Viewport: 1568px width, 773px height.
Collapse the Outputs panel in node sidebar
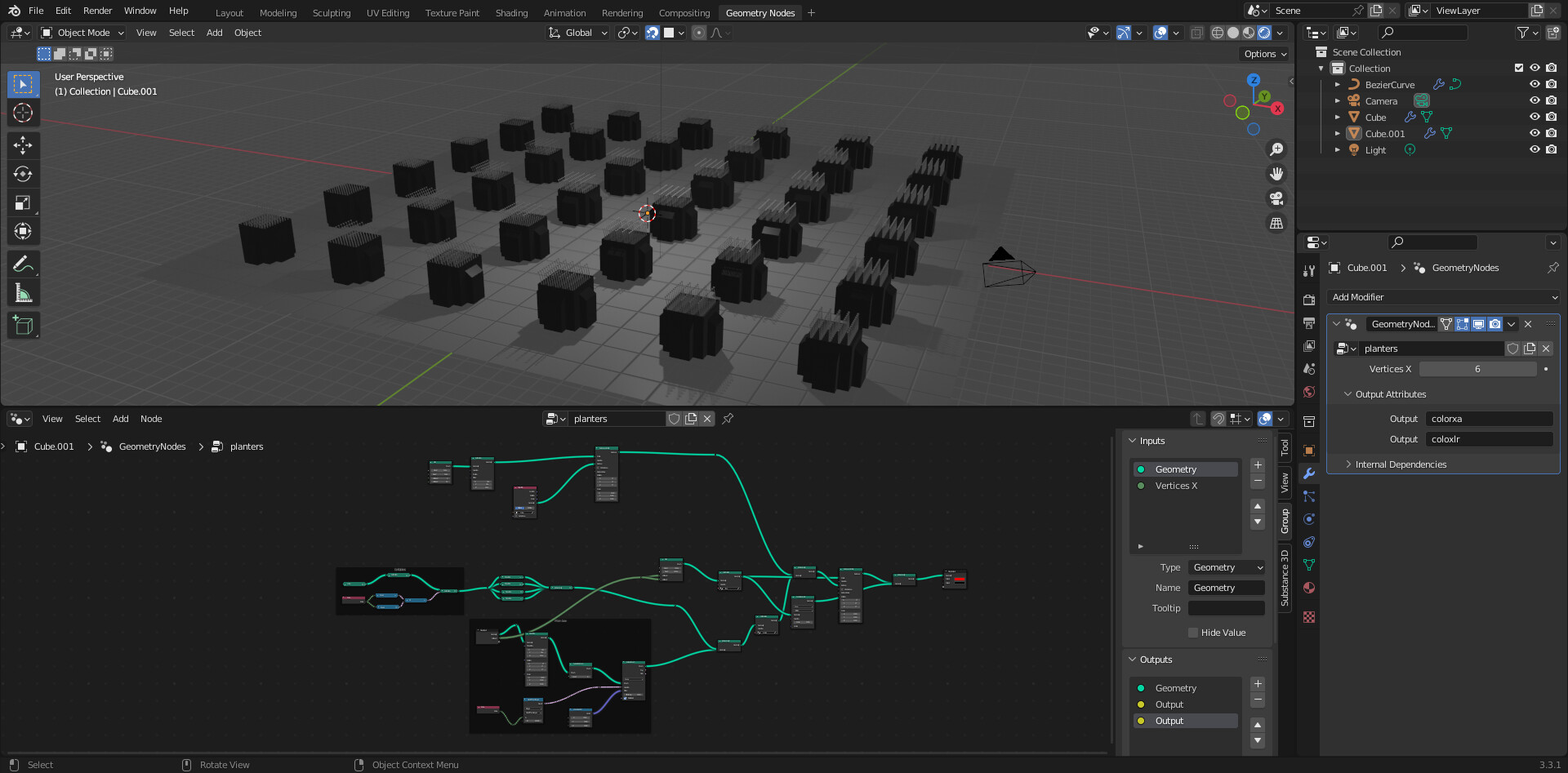click(1132, 660)
